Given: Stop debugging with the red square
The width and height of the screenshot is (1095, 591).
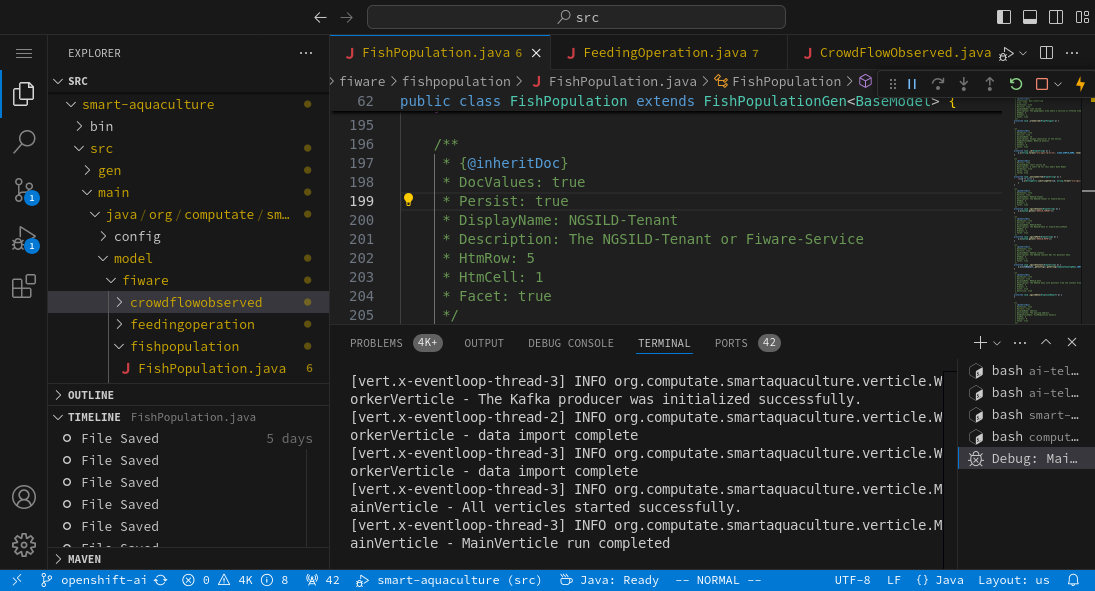Looking at the screenshot, I should tap(1041, 84).
